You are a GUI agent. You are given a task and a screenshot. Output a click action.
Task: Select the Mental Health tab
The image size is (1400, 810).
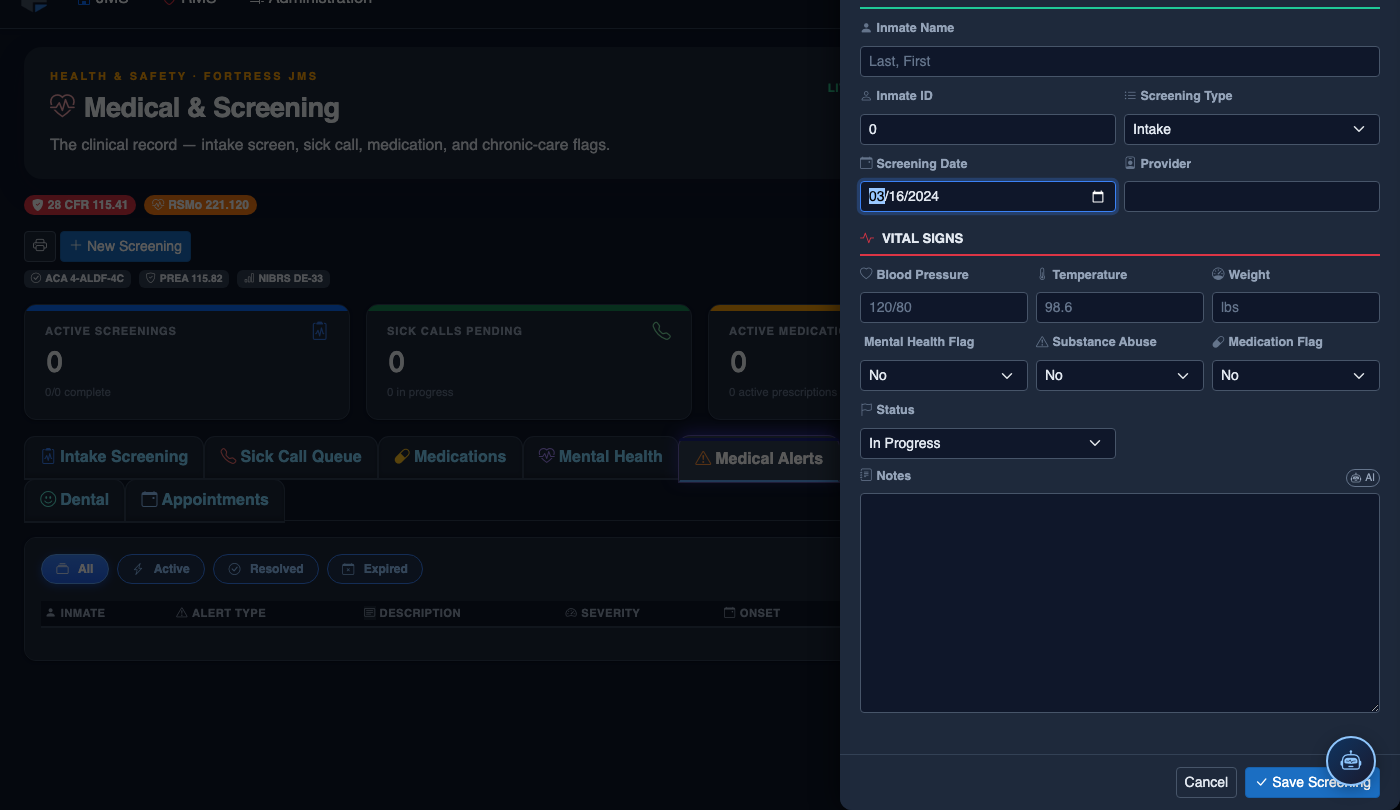point(600,457)
